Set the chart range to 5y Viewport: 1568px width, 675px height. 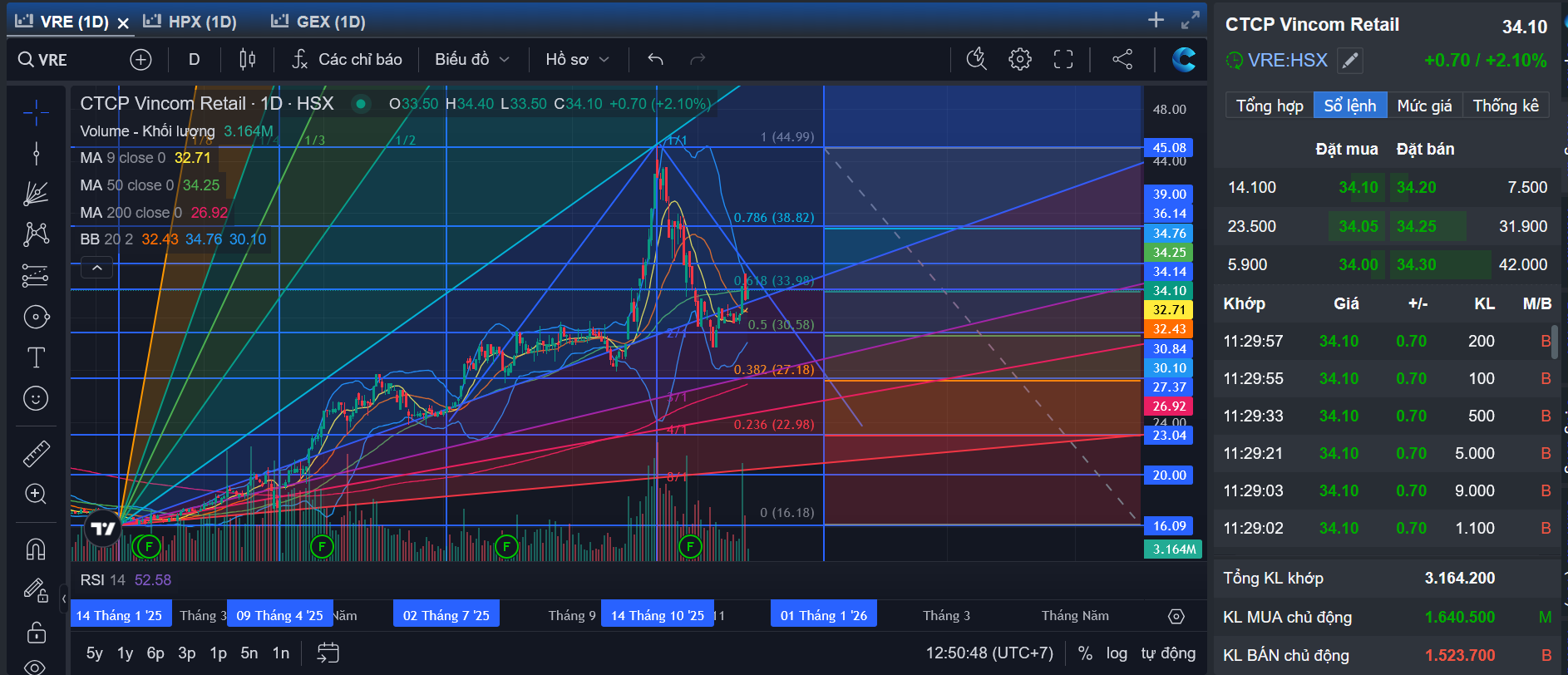click(95, 653)
